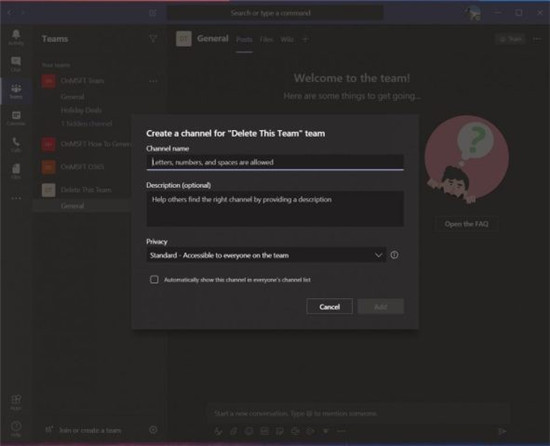Open the Help icon in sidebar
This screenshot has width=550, height=446.
click(16, 428)
